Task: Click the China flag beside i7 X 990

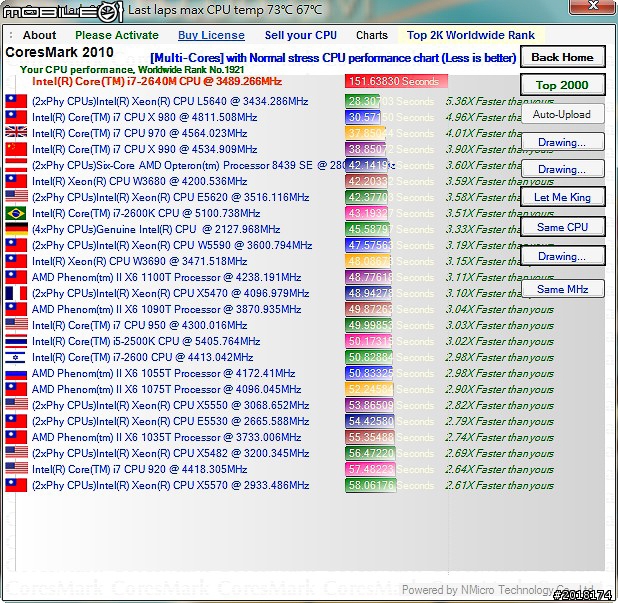Action: [16, 149]
